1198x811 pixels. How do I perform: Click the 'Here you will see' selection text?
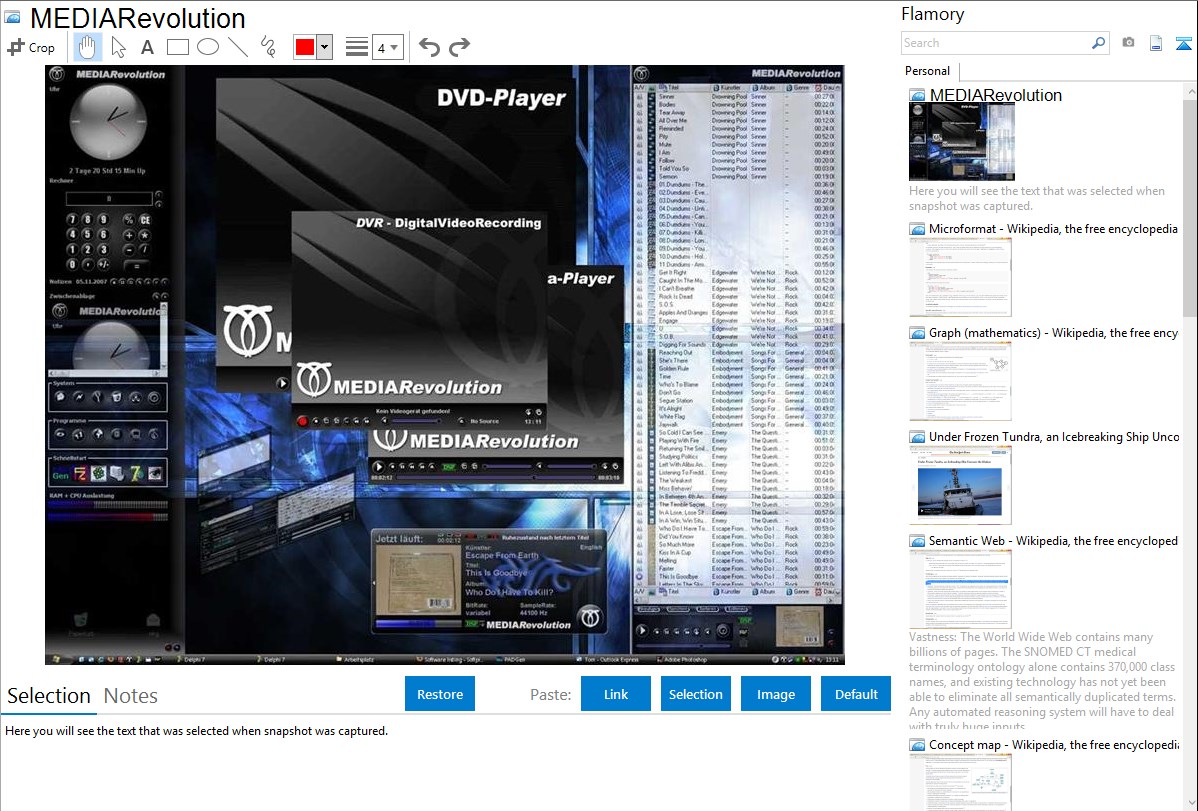(x=196, y=731)
